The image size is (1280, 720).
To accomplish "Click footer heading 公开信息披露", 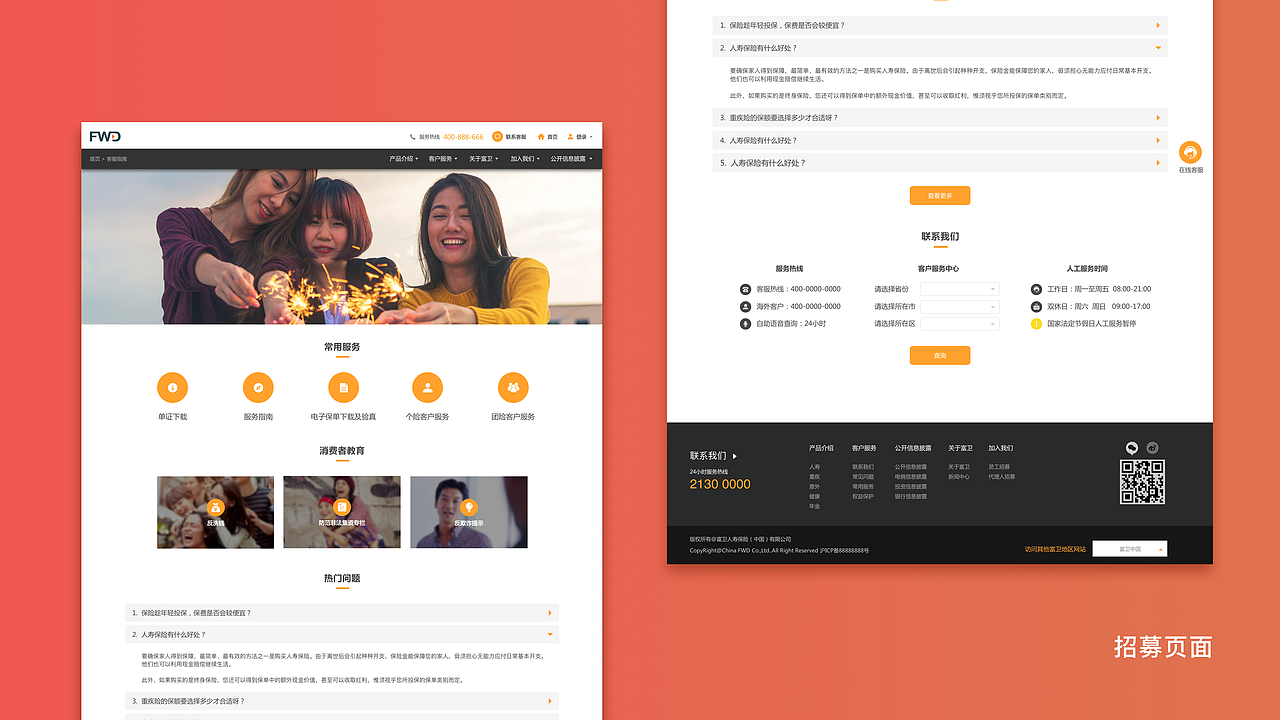I will pyautogui.click(x=913, y=448).
